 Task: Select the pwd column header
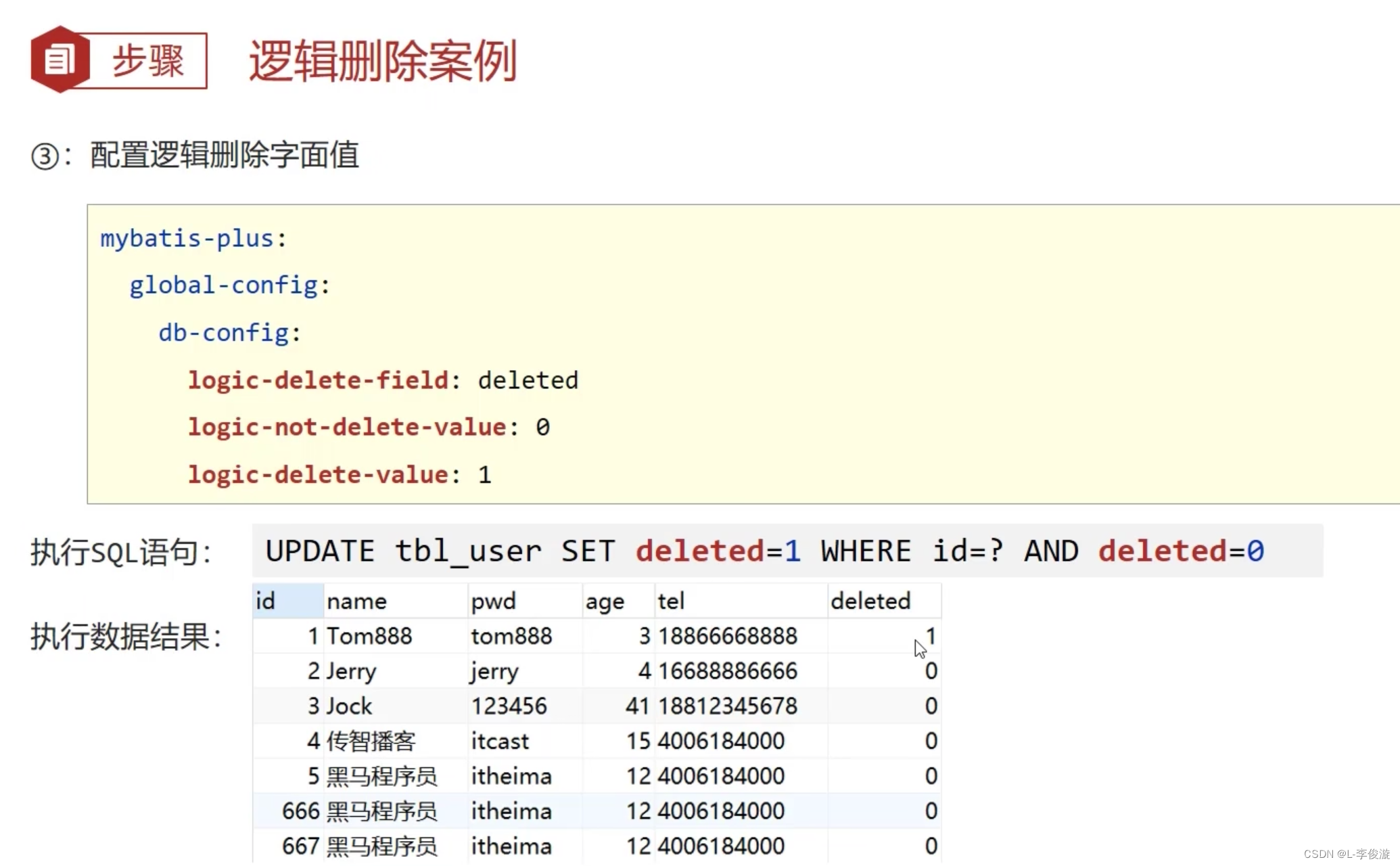[525, 601]
